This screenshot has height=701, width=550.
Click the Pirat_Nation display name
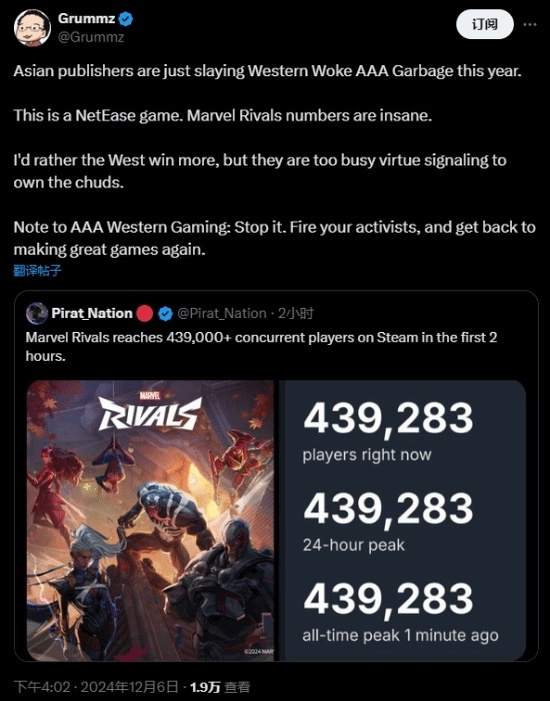tap(92, 313)
